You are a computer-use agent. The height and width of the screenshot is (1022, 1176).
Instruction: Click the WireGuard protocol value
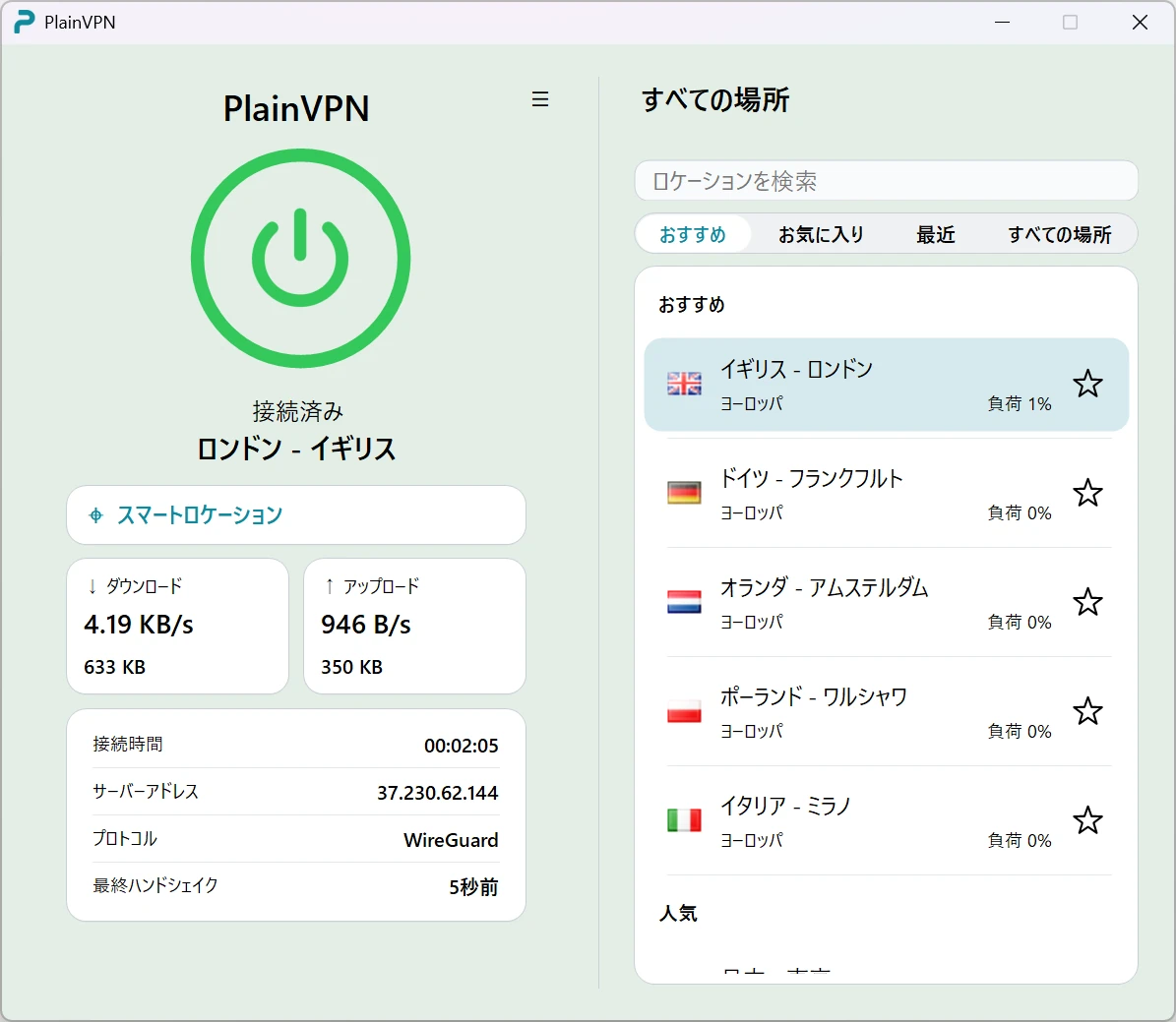451,840
